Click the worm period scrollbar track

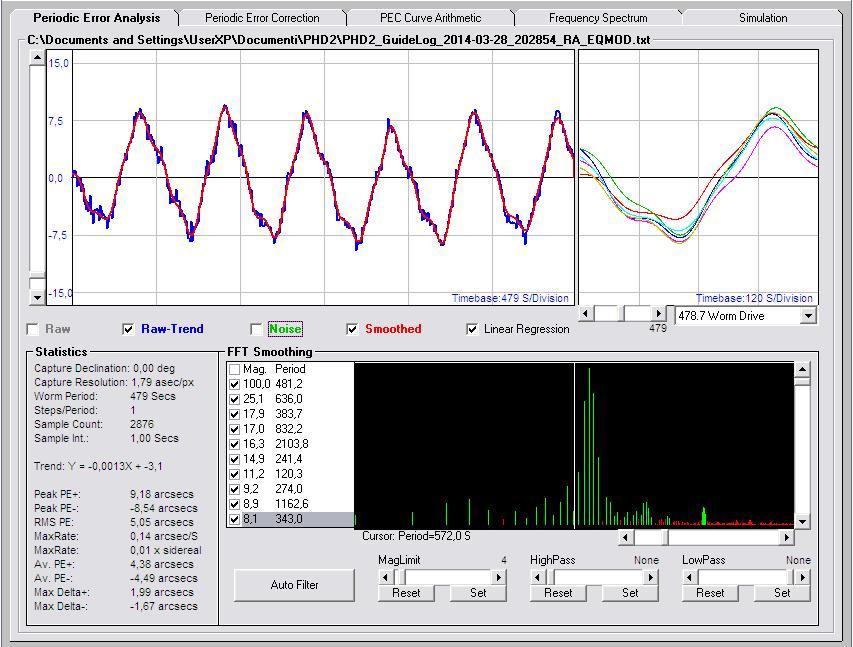tap(608, 313)
